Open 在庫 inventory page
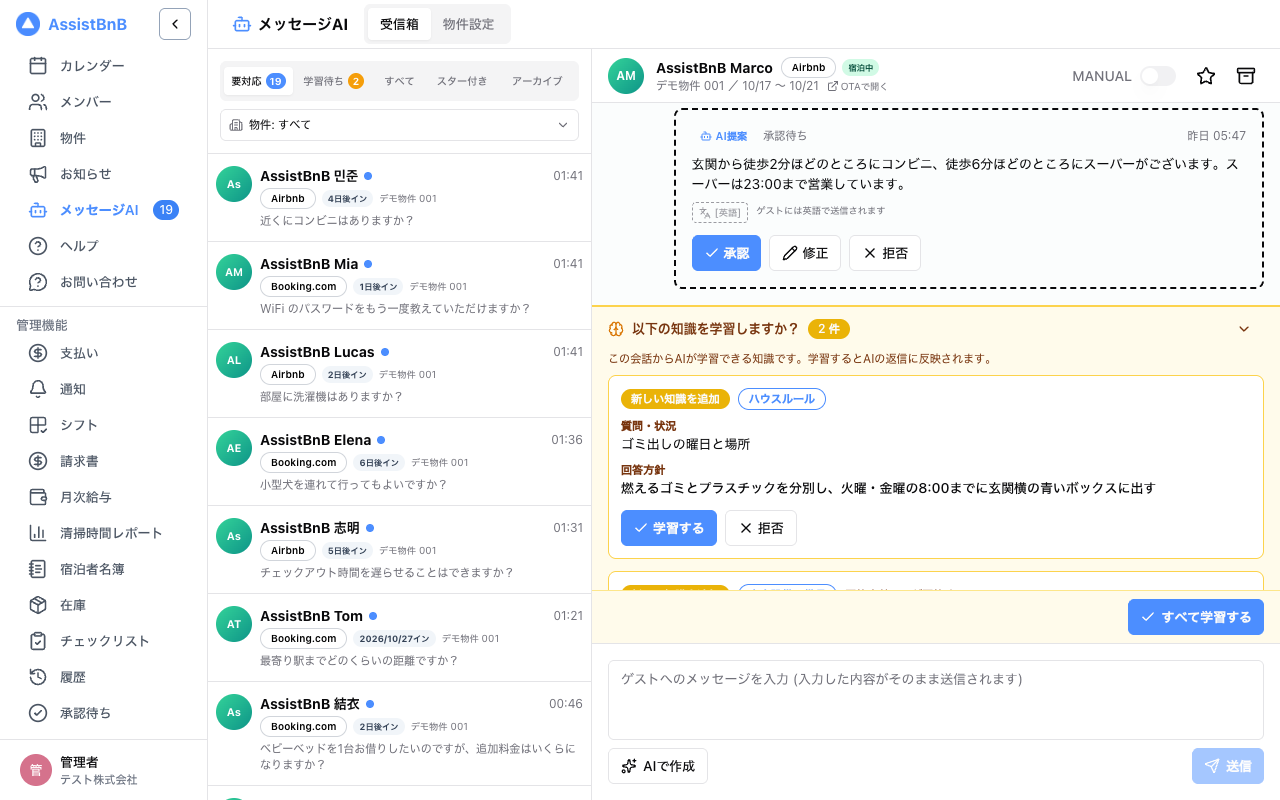 (104, 605)
